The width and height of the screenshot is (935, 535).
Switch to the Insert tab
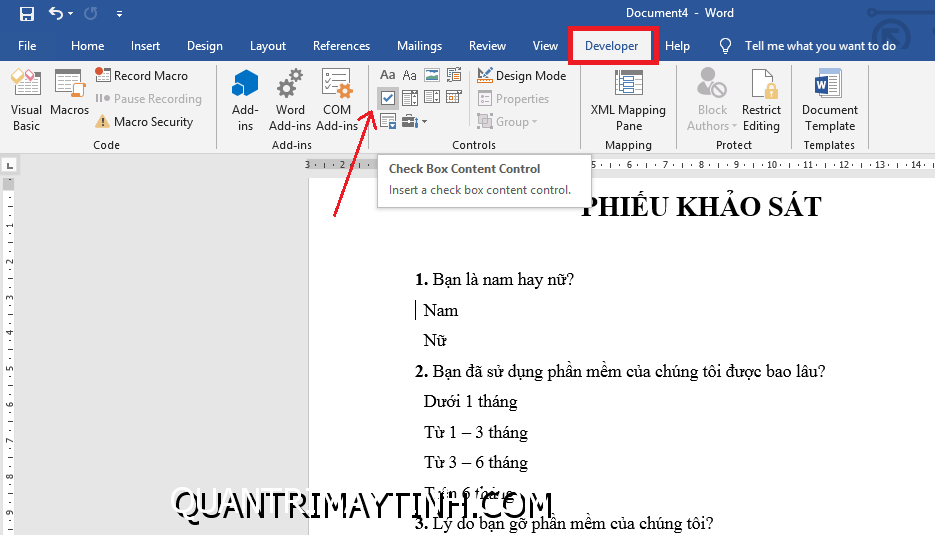[145, 46]
